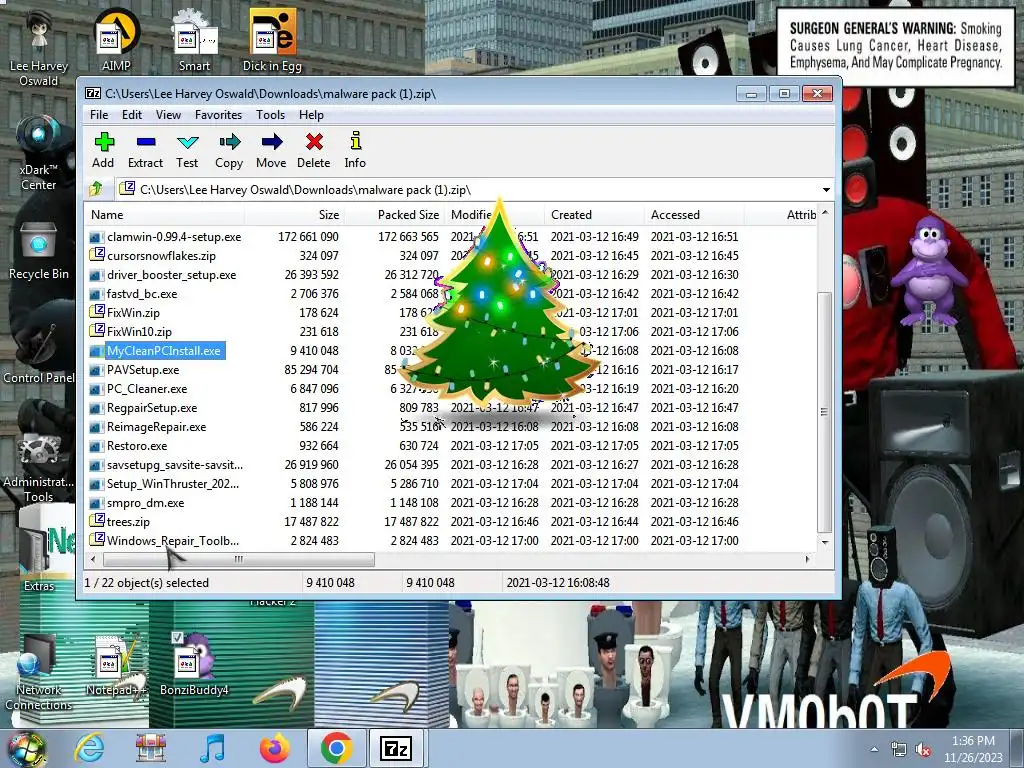Select PAVSetup.exe file

143,370
